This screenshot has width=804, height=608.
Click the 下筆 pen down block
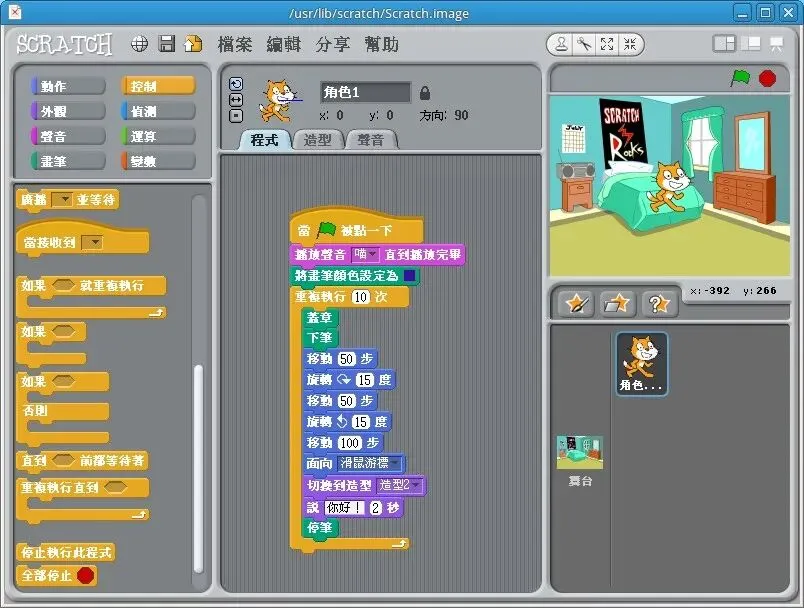[x=320, y=338]
